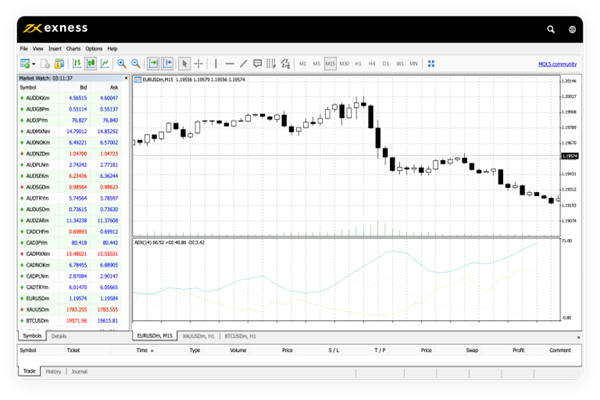
Task: Click the chart tabs scroll arrow
Action: coord(578,337)
